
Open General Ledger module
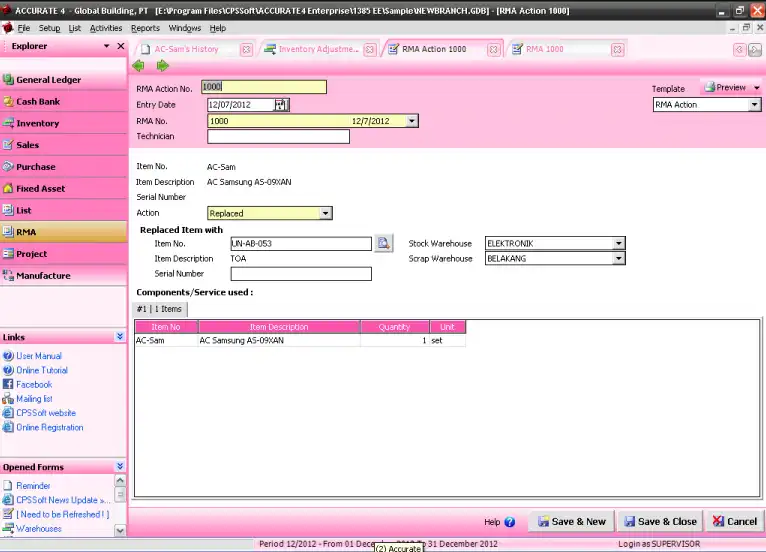tap(64, 80)
